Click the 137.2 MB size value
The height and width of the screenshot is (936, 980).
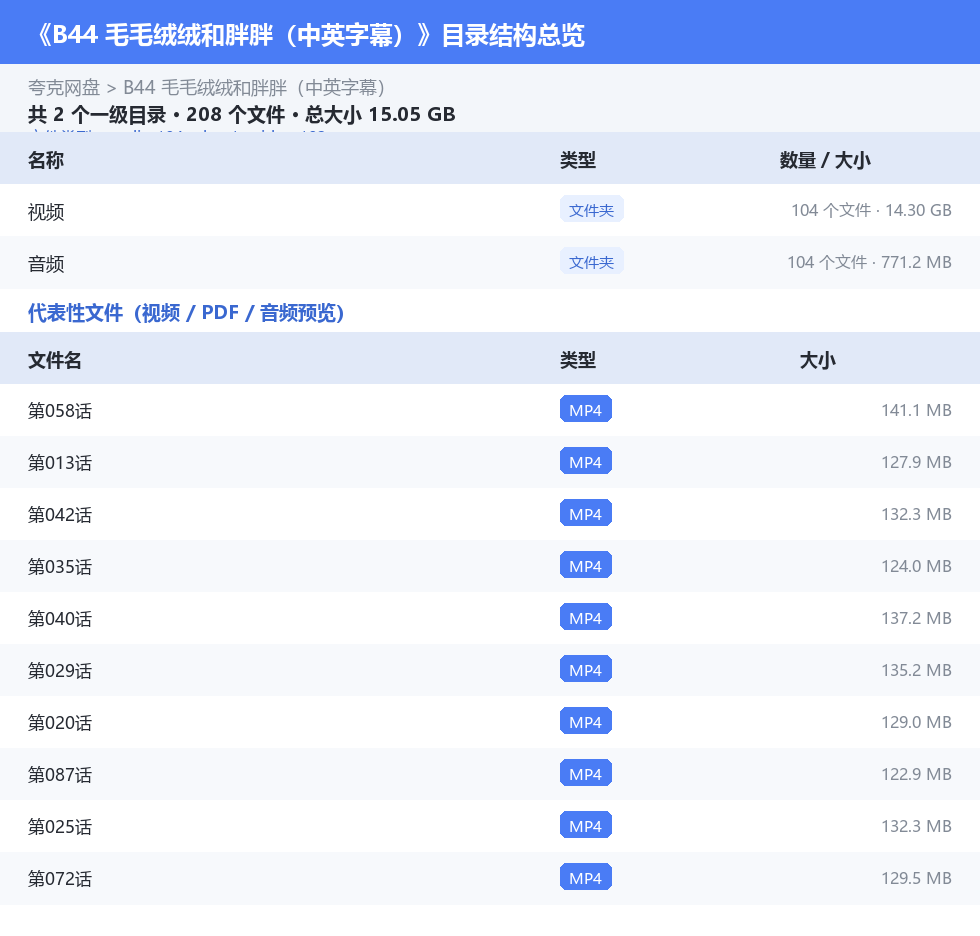916,618
